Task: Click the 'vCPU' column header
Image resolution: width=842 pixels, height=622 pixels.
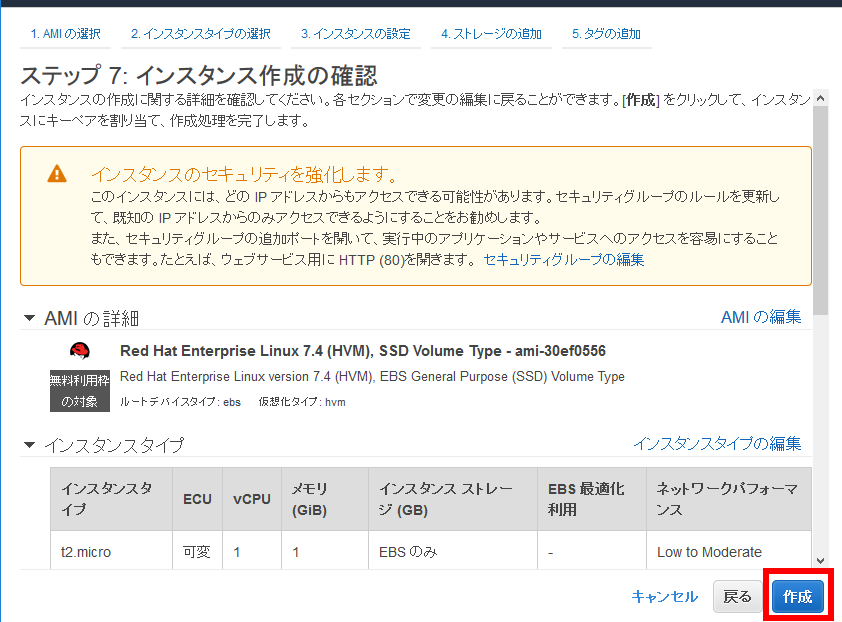Action: click(x=252, y=499)
